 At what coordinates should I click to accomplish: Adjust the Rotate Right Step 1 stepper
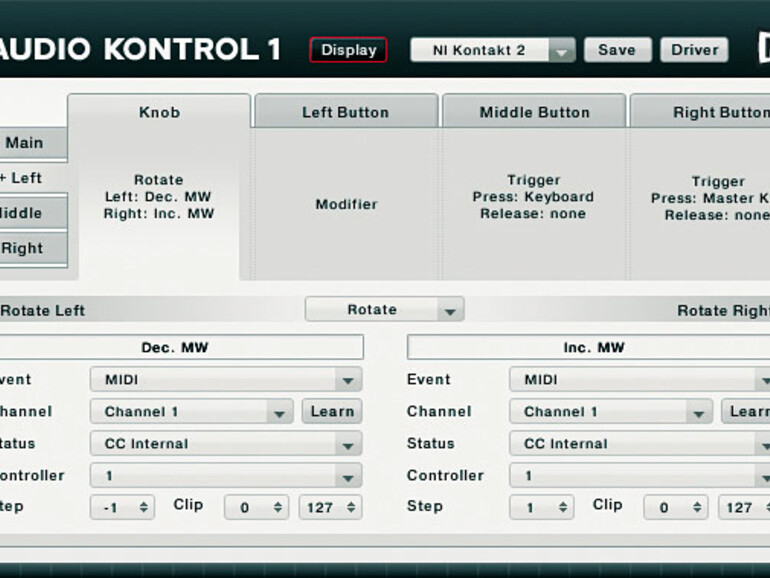pyautogui.click(x=542, y=507)
